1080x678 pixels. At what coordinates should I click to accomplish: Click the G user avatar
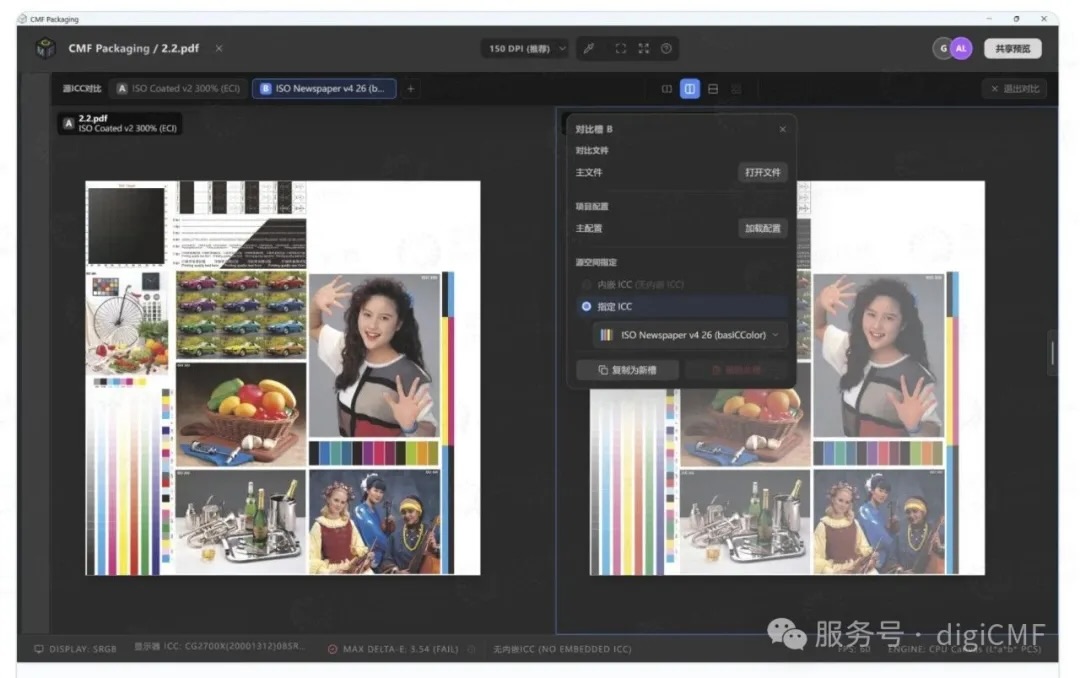[x=943, y=48]
